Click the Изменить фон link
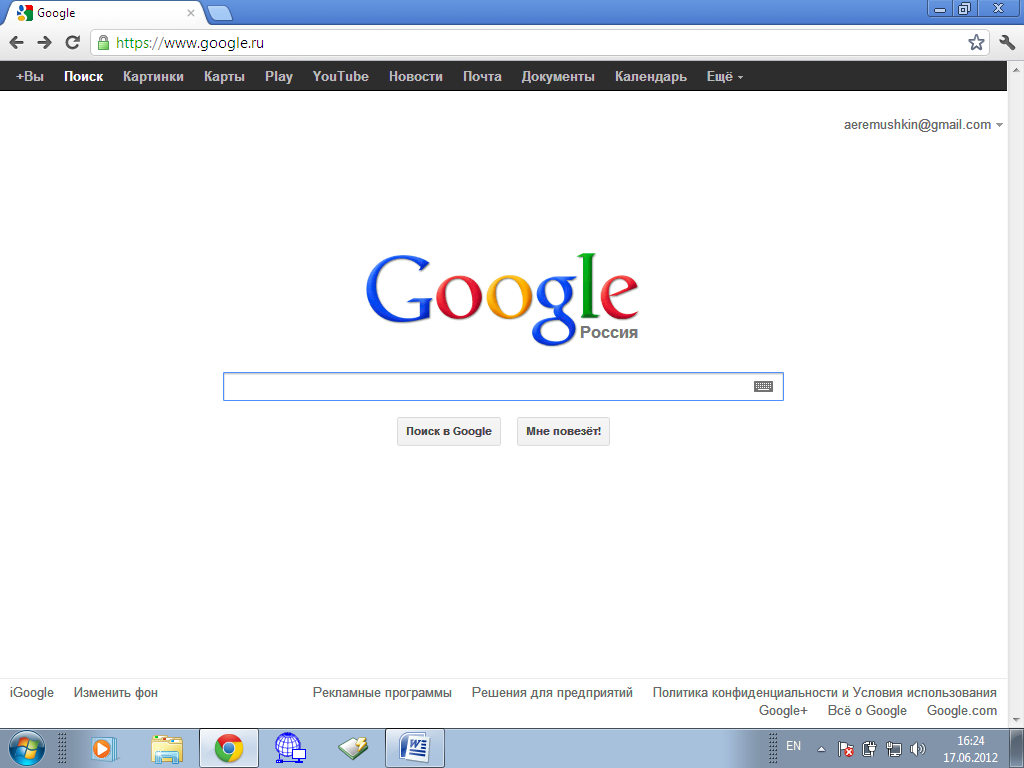The width and height of the screenshot is (1024, 768). coord(116,692)
